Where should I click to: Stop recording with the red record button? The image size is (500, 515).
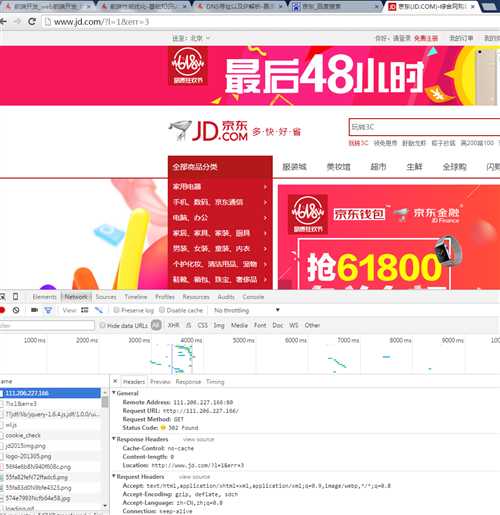click(x=2, y=310)
